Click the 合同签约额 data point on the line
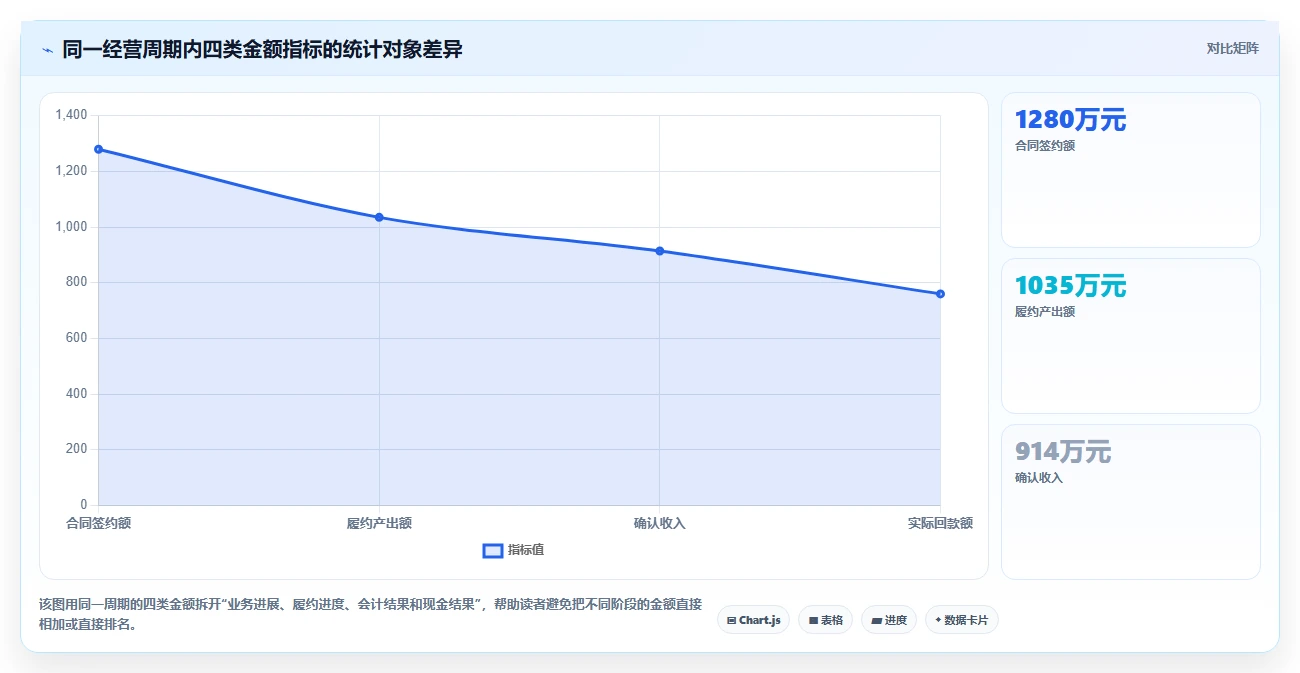The image size is (1300, 673). point(98,149)
